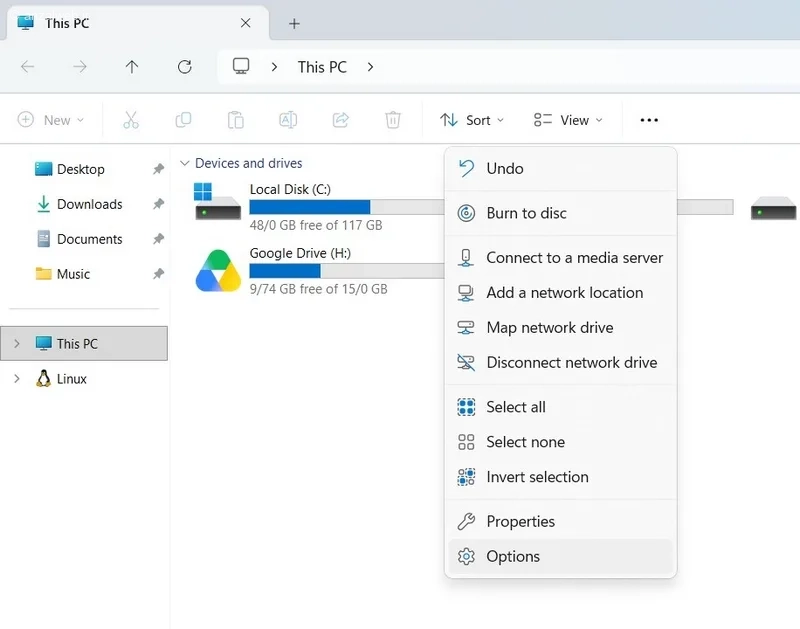Click the Paste clipboard icon
800x629 pixels.
point(236,120)
